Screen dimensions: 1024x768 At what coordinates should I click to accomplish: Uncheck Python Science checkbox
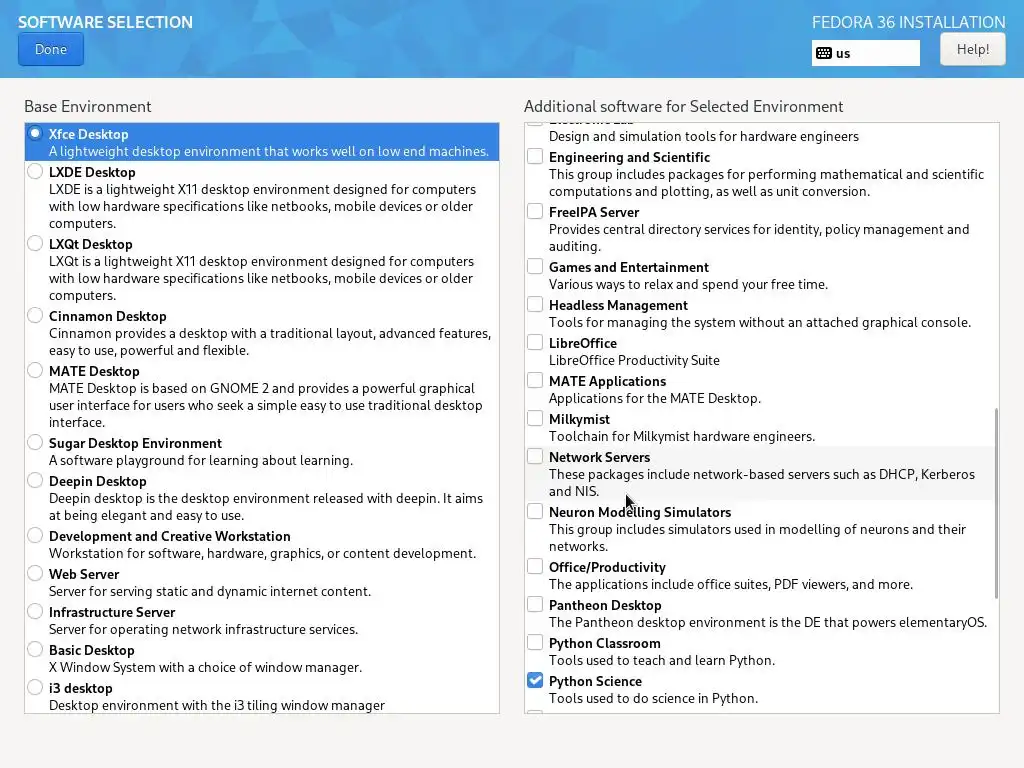point(535,680)
